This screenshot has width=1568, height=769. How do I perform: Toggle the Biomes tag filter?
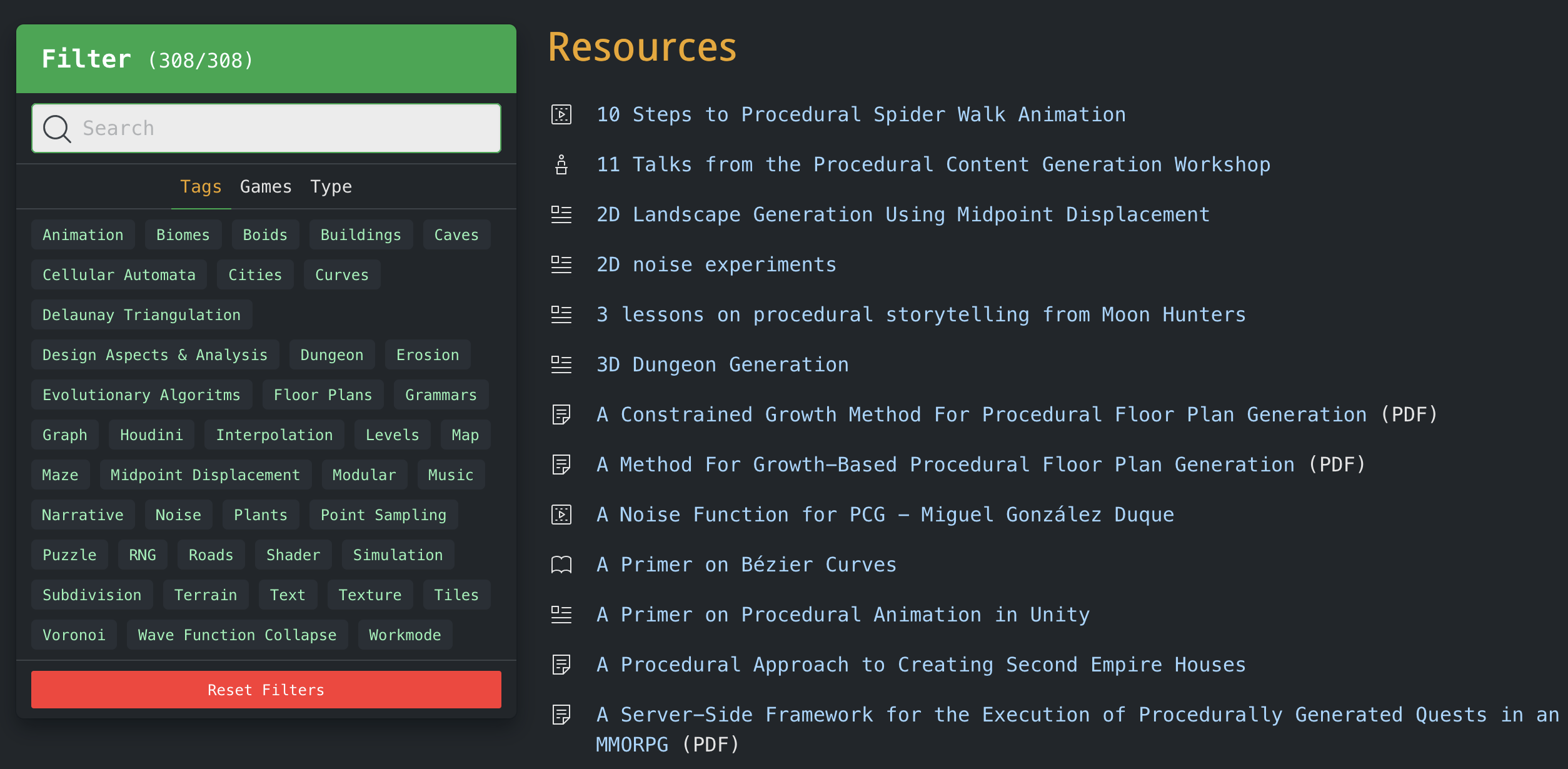pyautogui.click(x=183, y=234)
